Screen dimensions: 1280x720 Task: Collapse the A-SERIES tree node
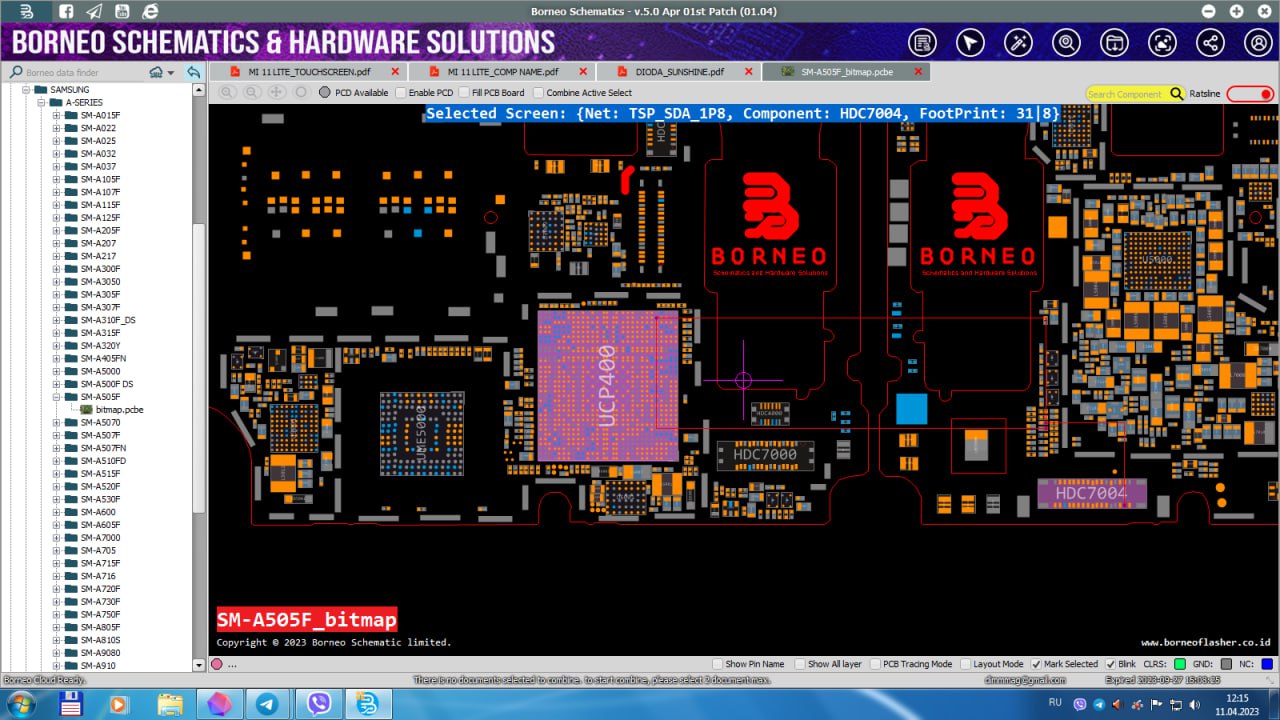click(41, 103)
